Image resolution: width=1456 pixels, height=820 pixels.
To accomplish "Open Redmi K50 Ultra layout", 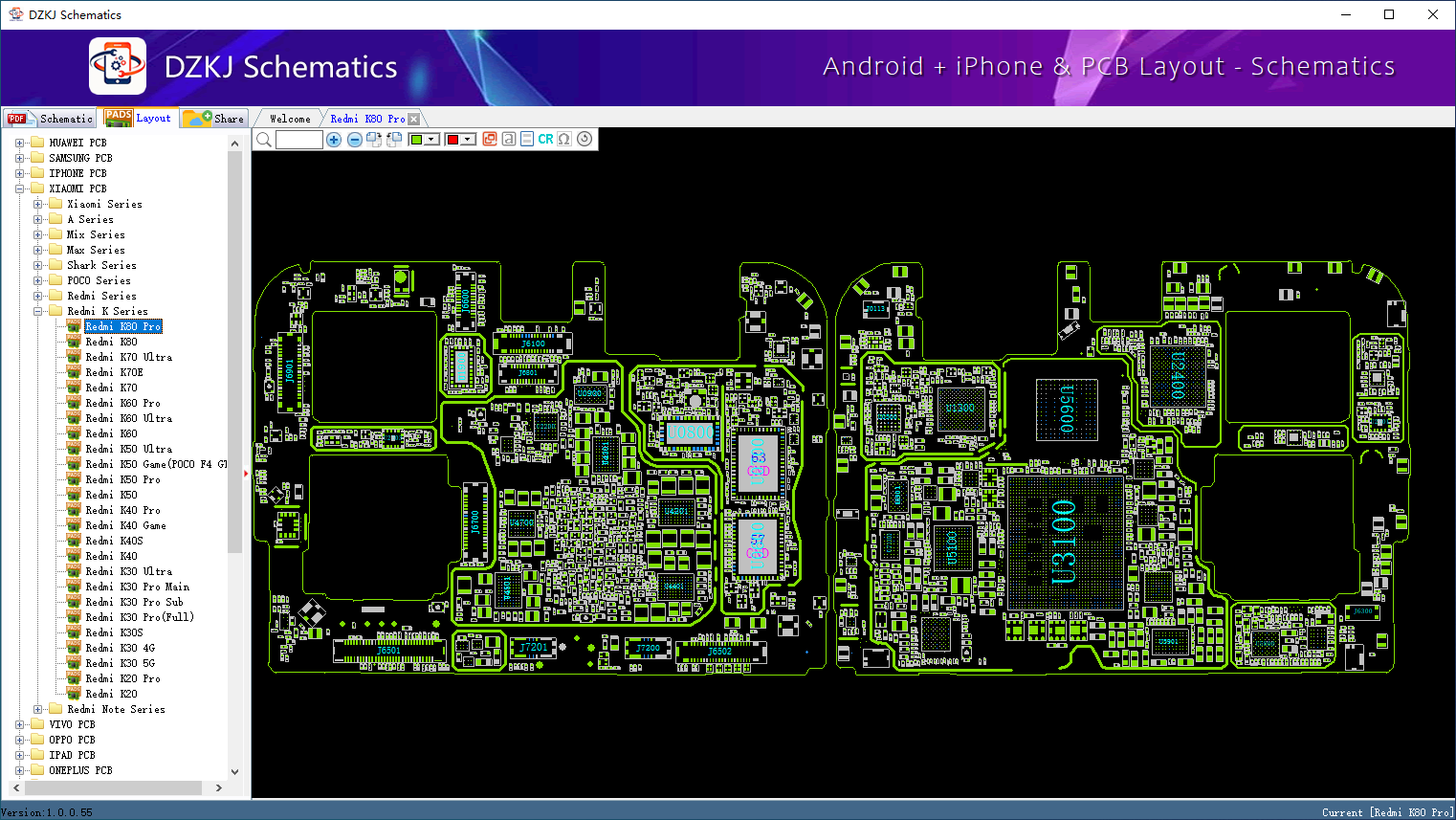I will (129, 449).
